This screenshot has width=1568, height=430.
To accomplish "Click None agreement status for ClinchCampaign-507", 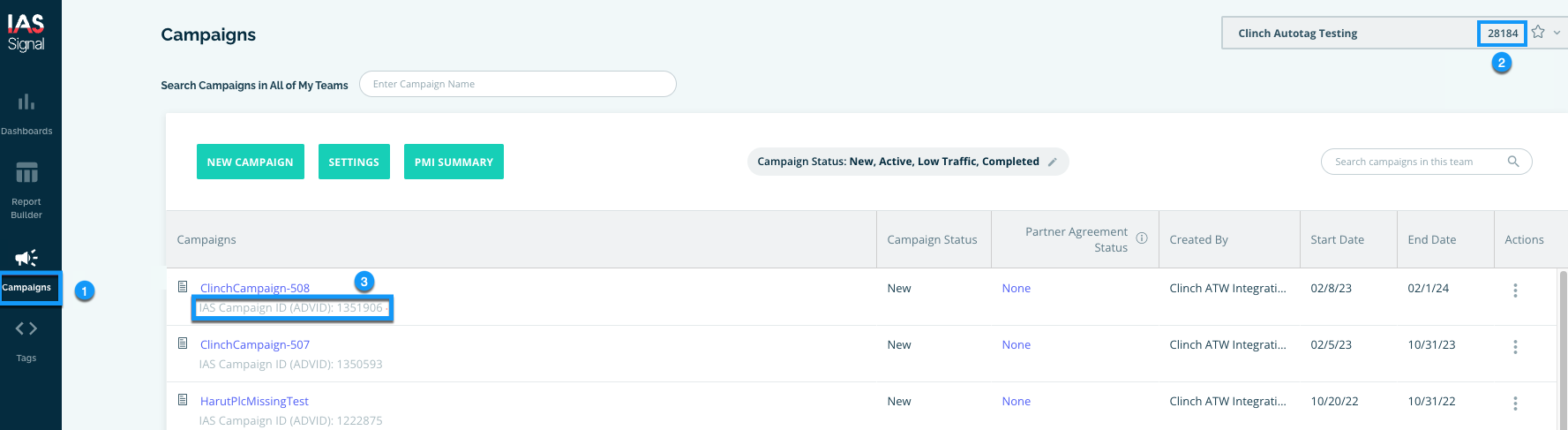I will (1017, 344).
